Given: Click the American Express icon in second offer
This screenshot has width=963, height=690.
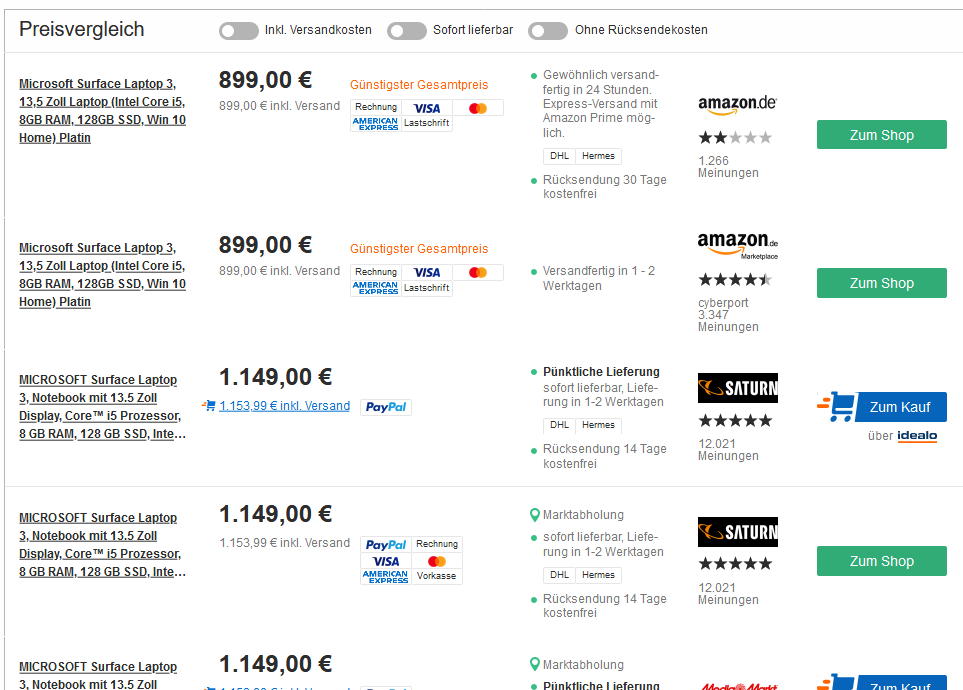Looking at the screenshot, I should (x=376, y=288).
